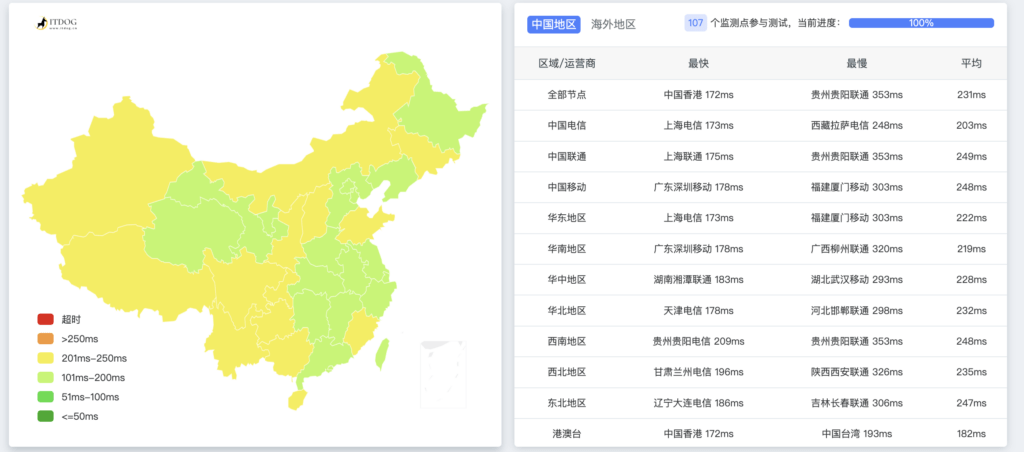This screenshot has width=1024, height=452.
Task: Switch to the 中国地区 tab
Action: pyautogui.click(x=554, y=24)
